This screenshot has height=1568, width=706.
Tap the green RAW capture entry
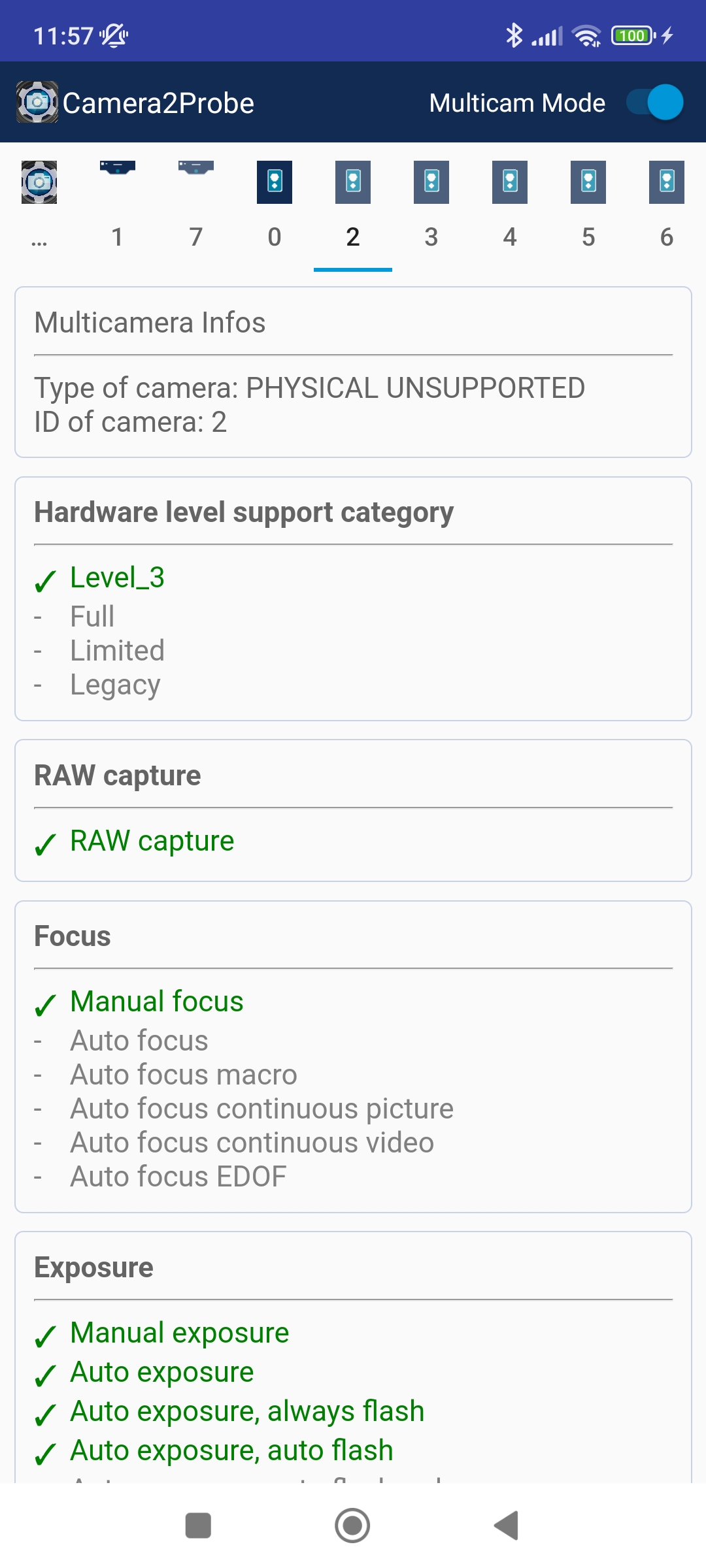(152, 841)
